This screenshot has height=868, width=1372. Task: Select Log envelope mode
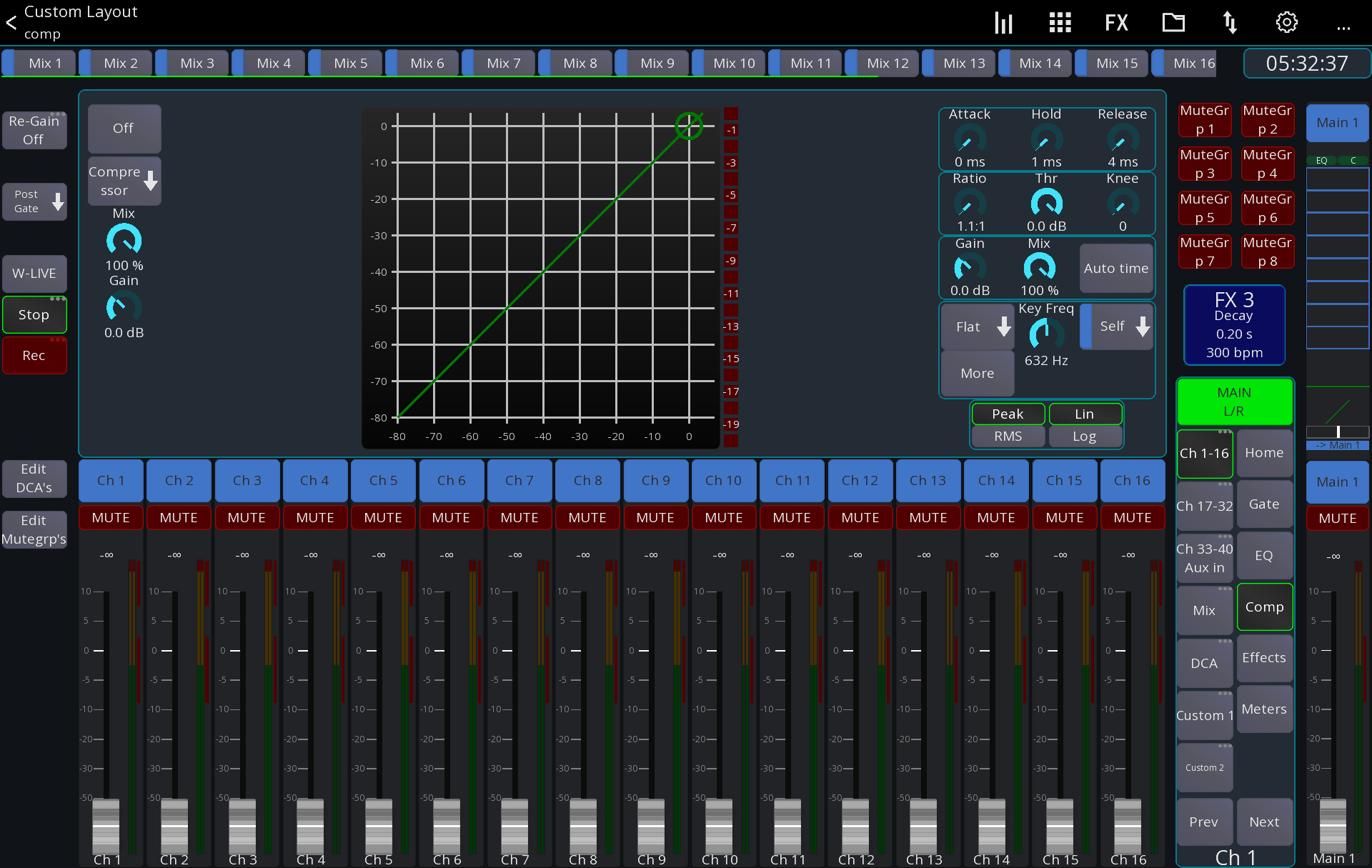(1085, 437)
